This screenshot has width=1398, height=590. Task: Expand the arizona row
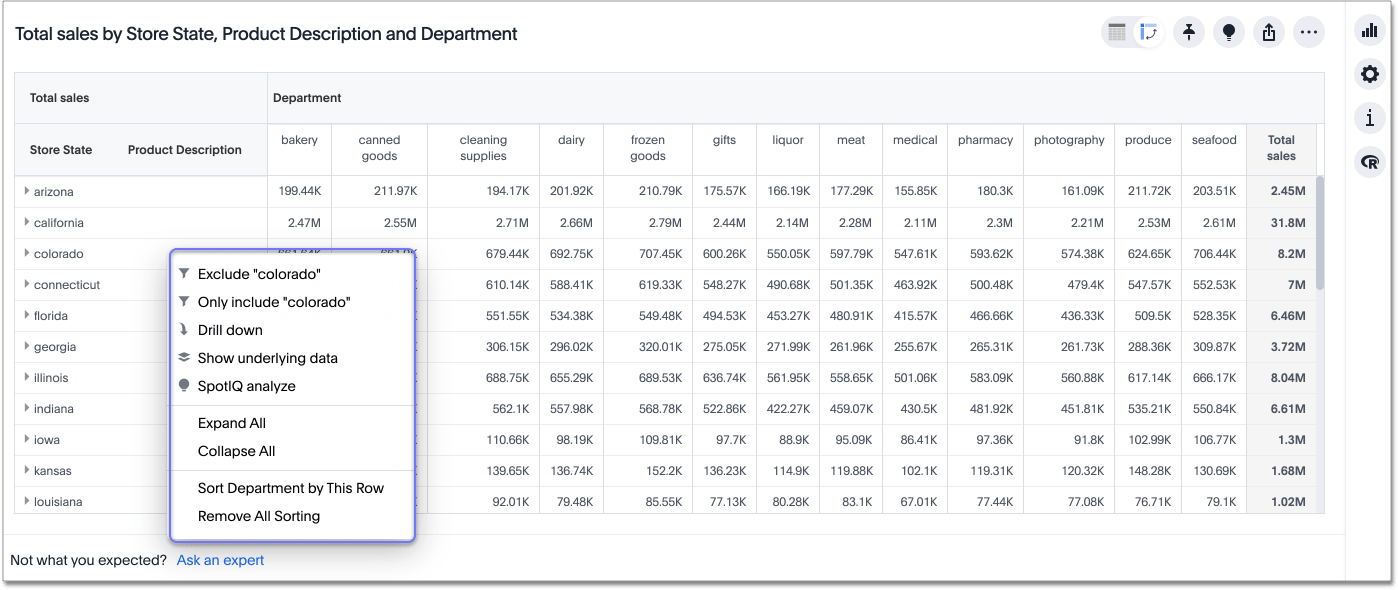[x=27, y=191]
